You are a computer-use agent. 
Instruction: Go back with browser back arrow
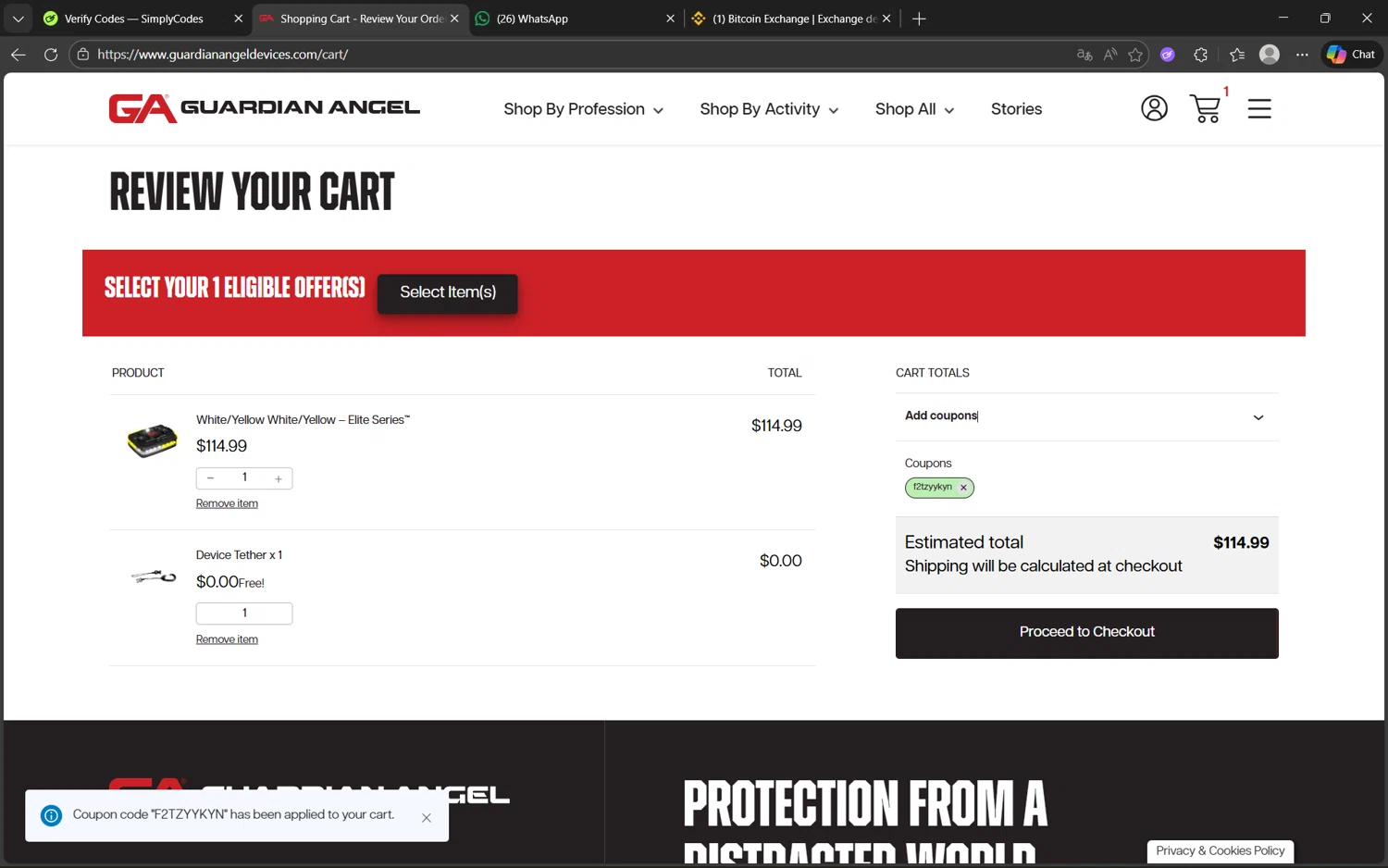click(19, 55)
